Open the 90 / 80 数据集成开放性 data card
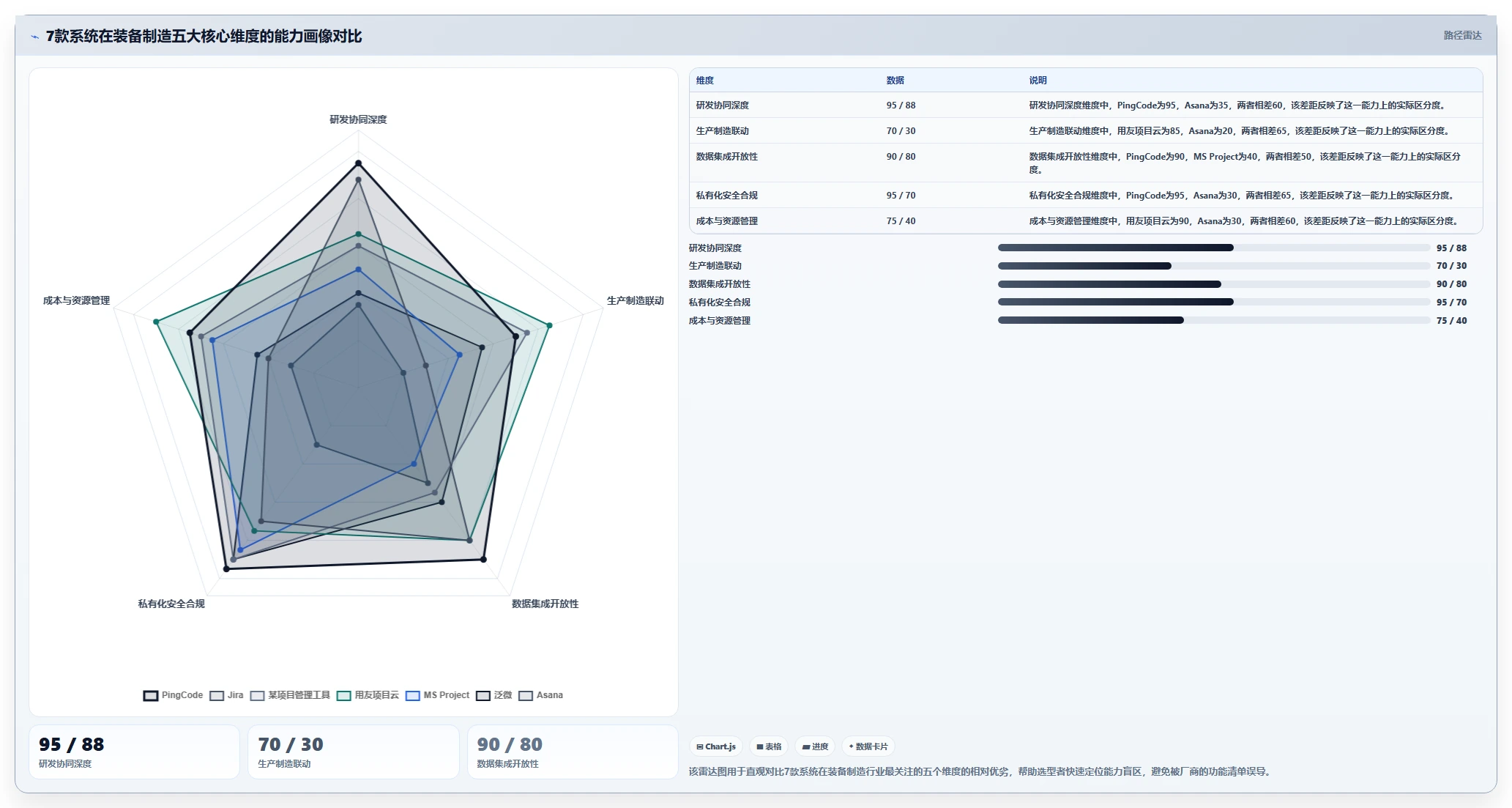Screen dimensions: 1512x808 573,752
